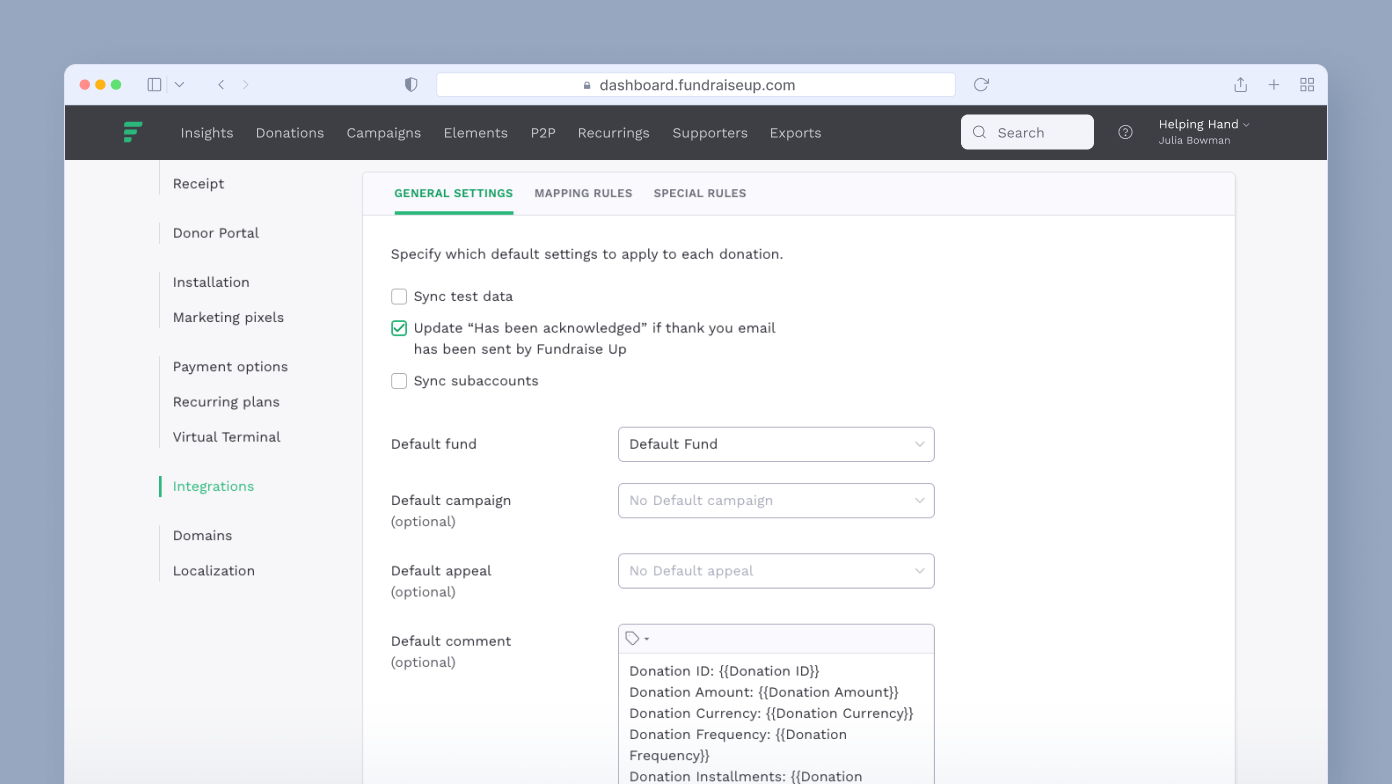
Task: Open the help question mark icon
Action: tap(1125, 132)
